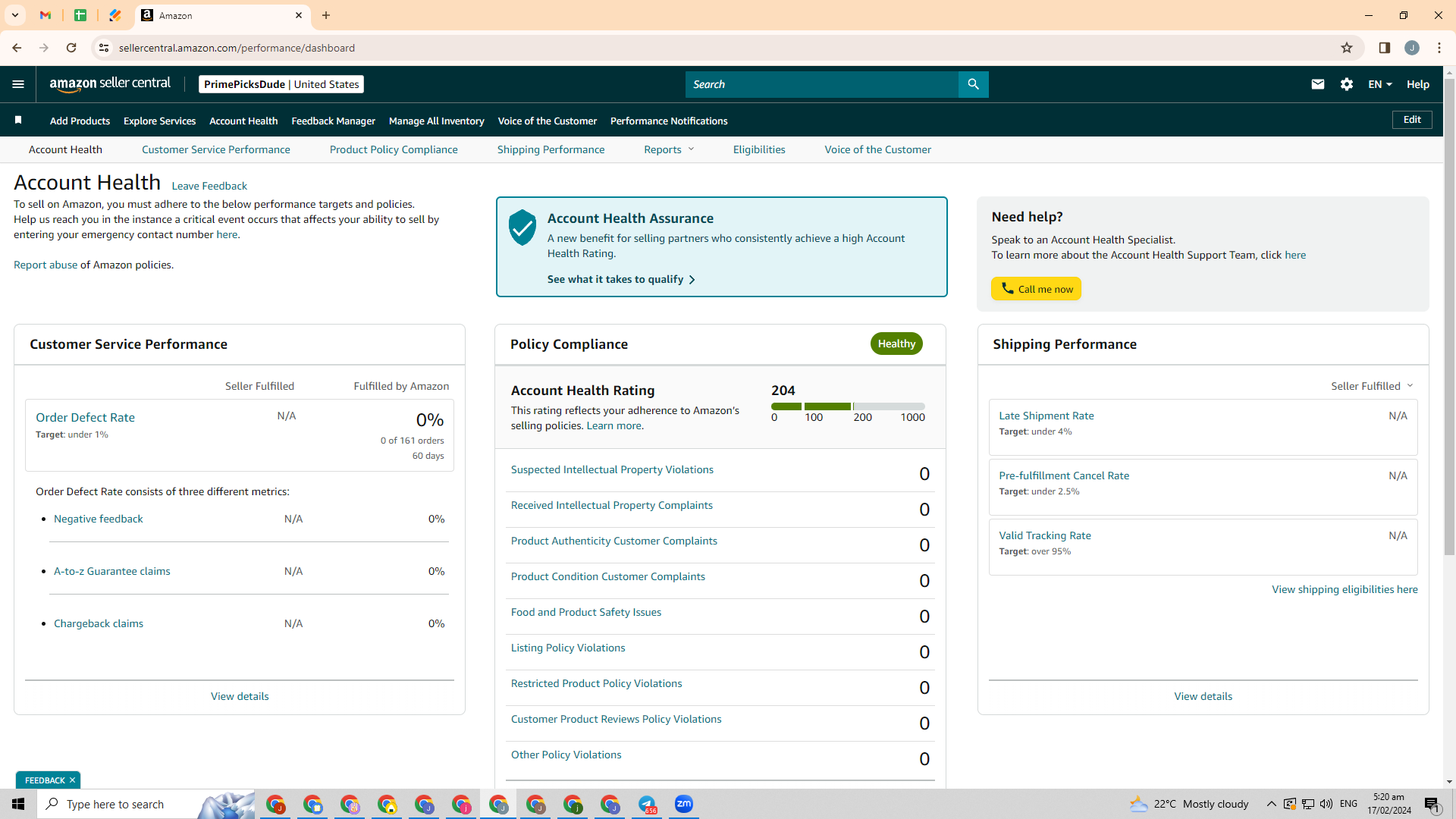Click the Account Health Rating progress bar
Screen dimensions: 1456x819
point(848,406)
